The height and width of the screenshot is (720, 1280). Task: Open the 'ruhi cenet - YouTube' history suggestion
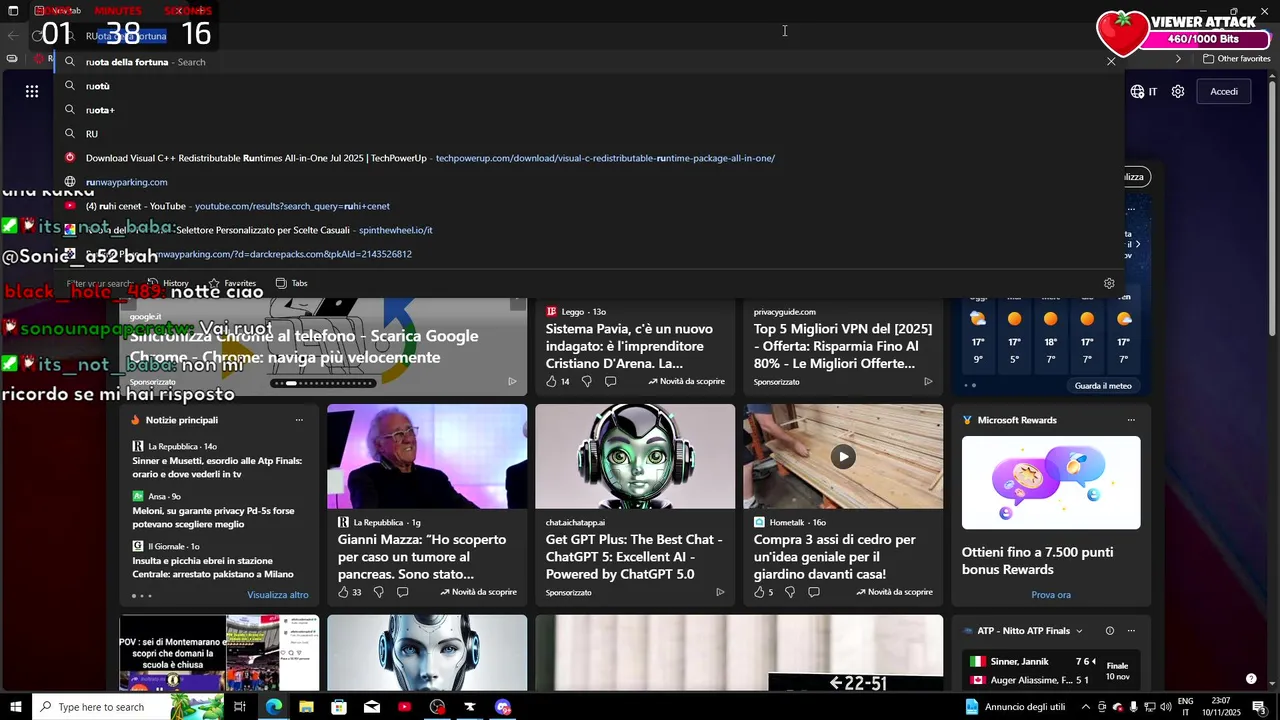point(588,206)
